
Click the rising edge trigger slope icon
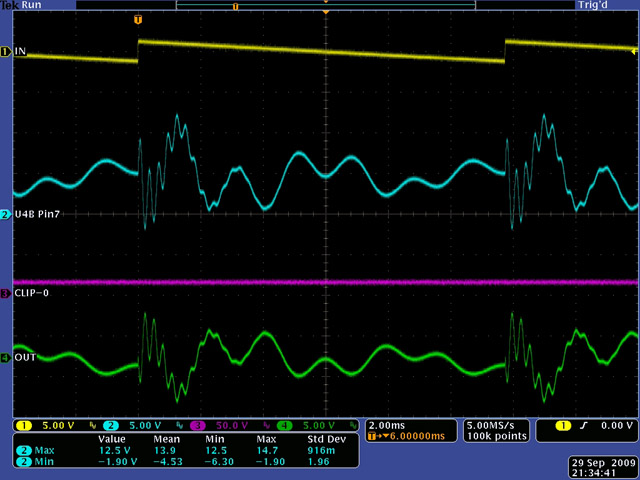(579, 425)
